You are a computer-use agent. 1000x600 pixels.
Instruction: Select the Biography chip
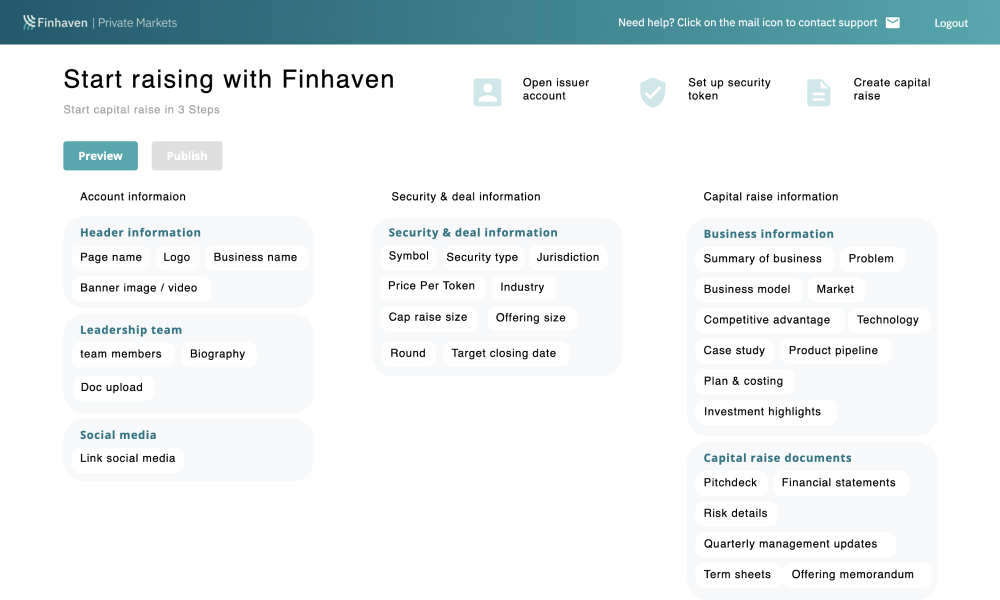tap(217, 355)
